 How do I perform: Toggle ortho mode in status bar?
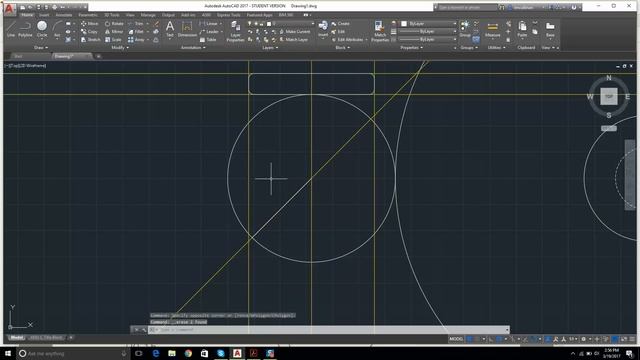tap(491, 339)
